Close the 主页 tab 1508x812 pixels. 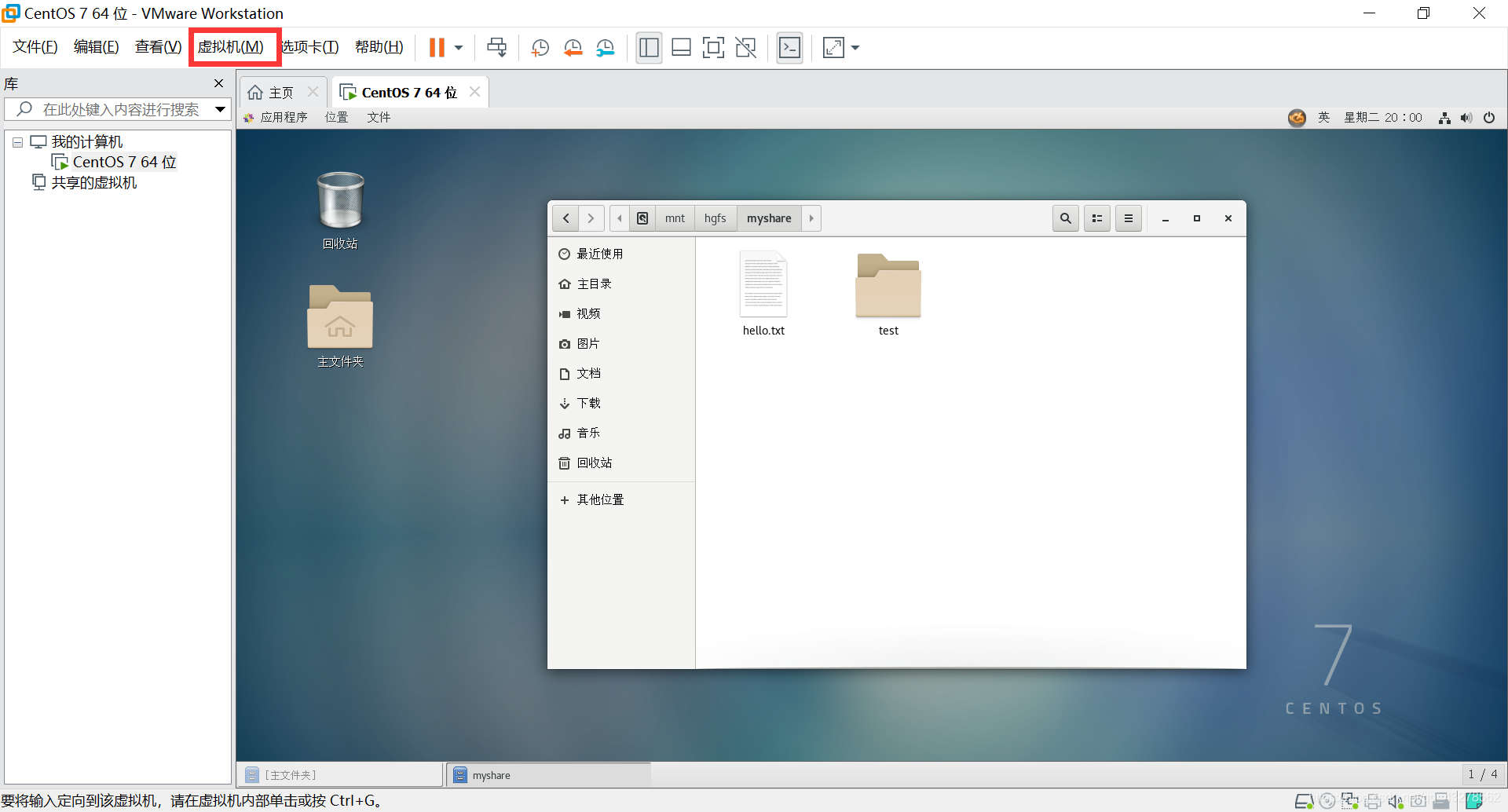tap(313, 92)
